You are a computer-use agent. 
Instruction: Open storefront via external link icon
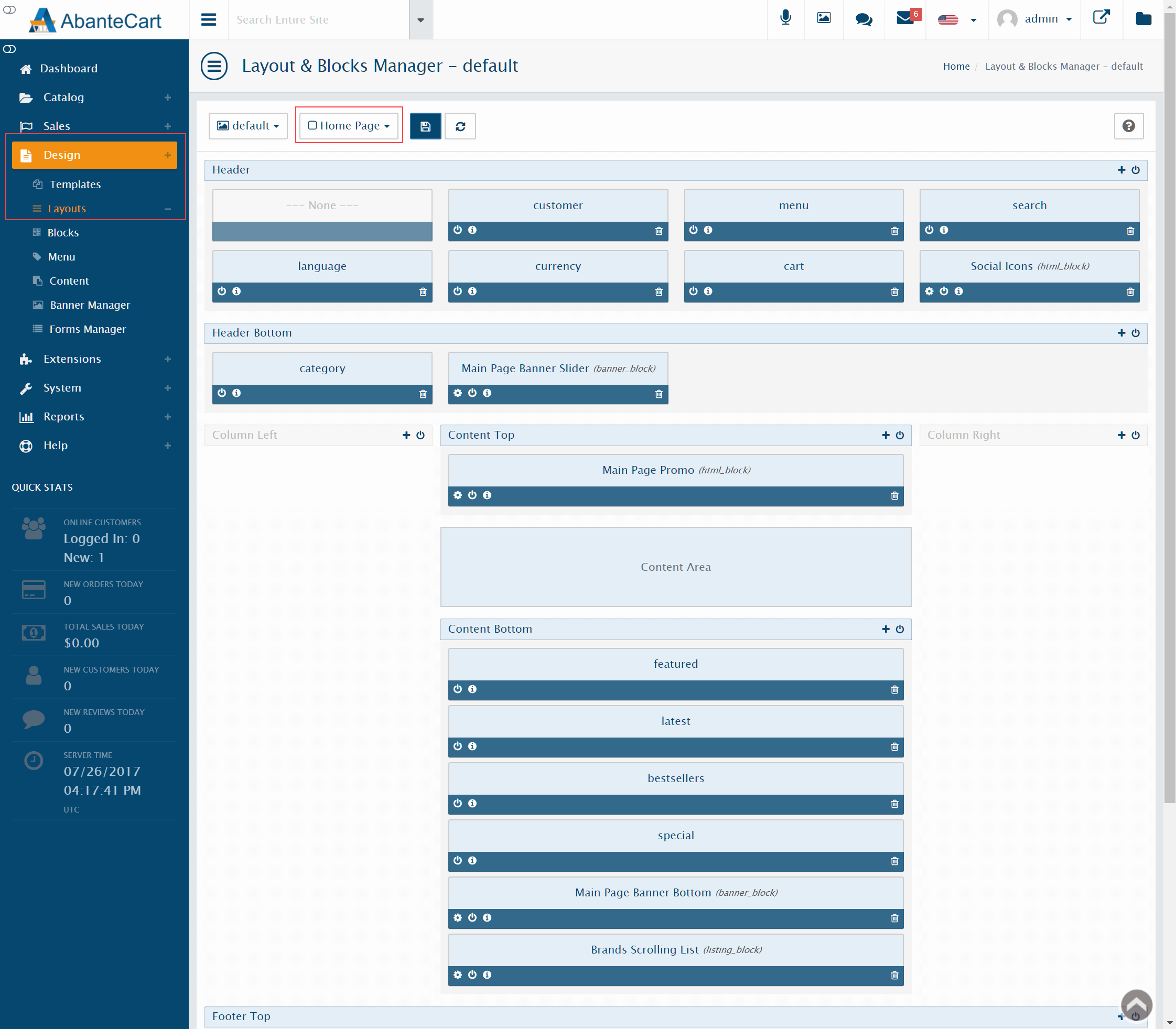pyautogui.click(x=1101, y=17)
